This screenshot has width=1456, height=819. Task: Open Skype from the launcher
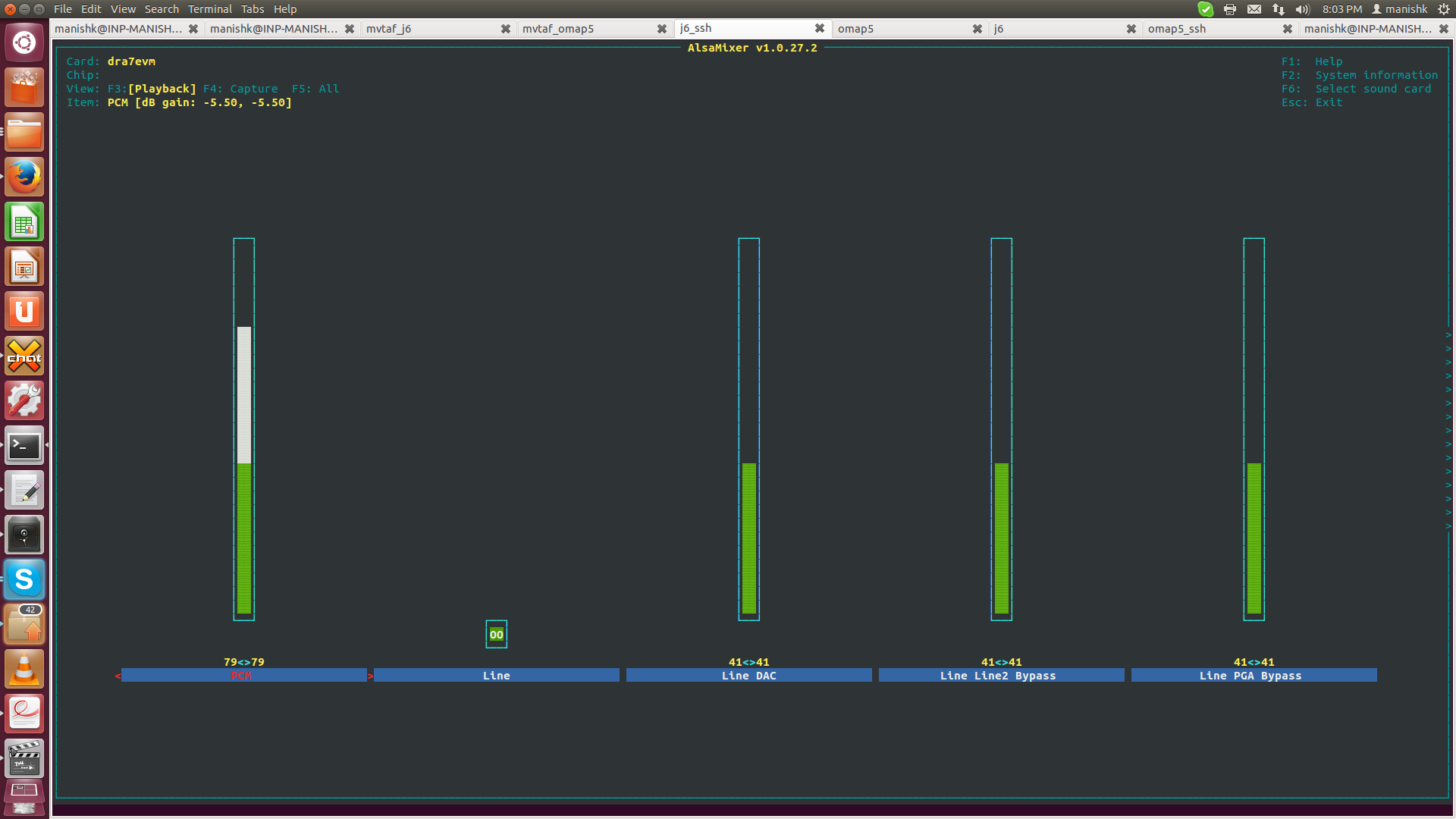24,579
